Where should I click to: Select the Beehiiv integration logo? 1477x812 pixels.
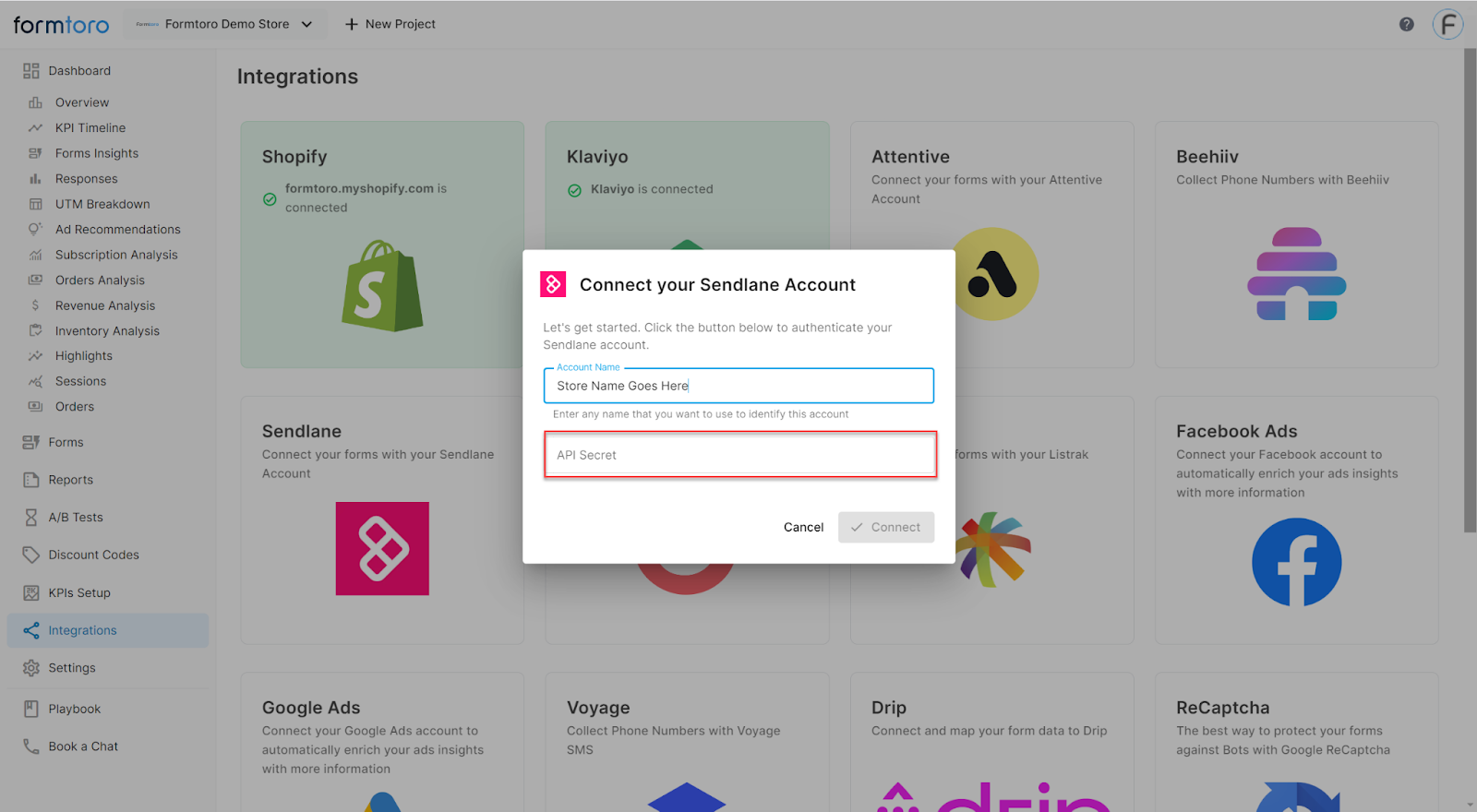(1296, 274)
